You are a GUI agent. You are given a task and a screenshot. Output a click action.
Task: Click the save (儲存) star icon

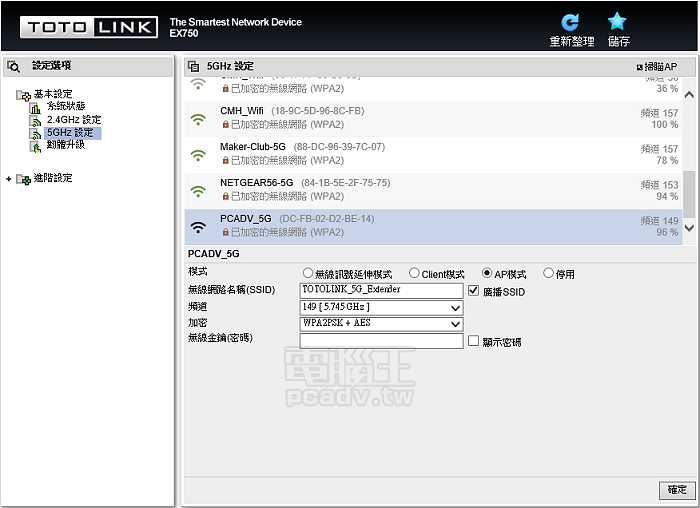[618, 22]
